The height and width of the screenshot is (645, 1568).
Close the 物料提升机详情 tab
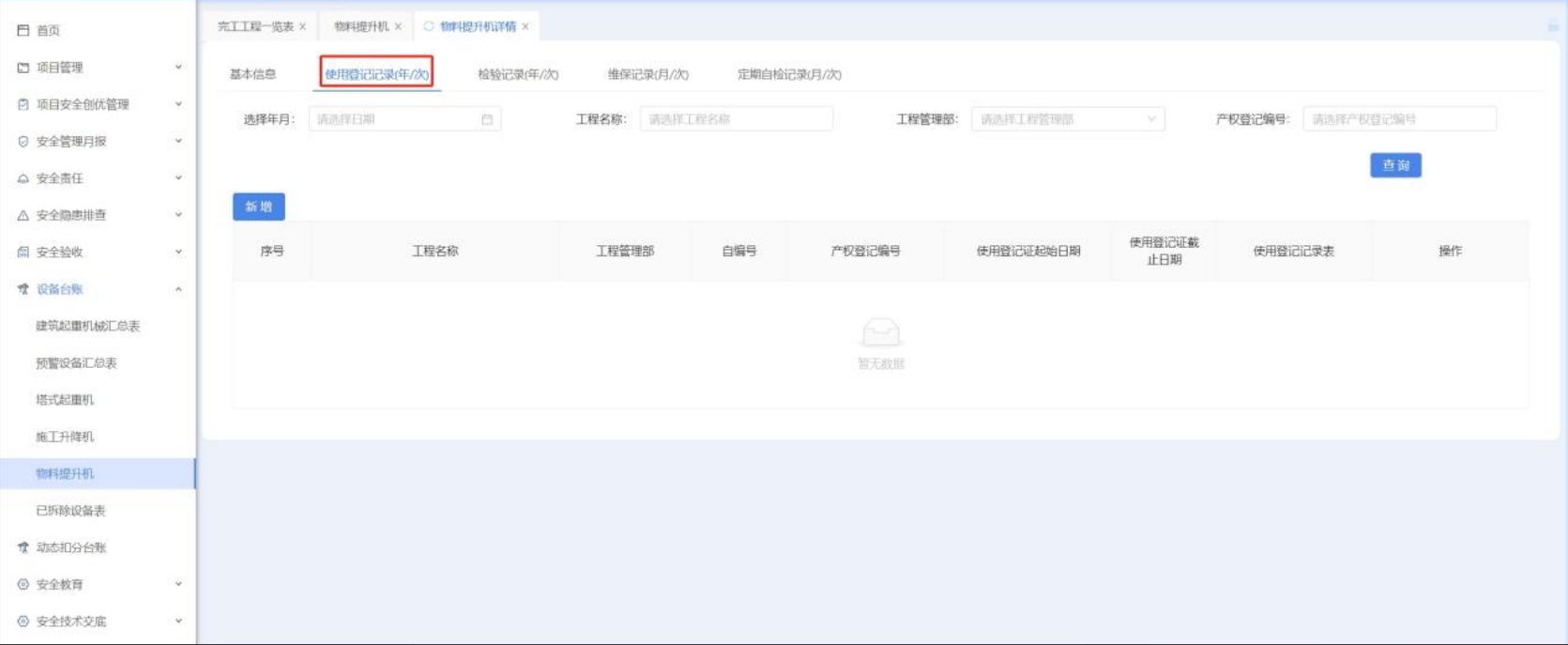[x=525, y=27]
